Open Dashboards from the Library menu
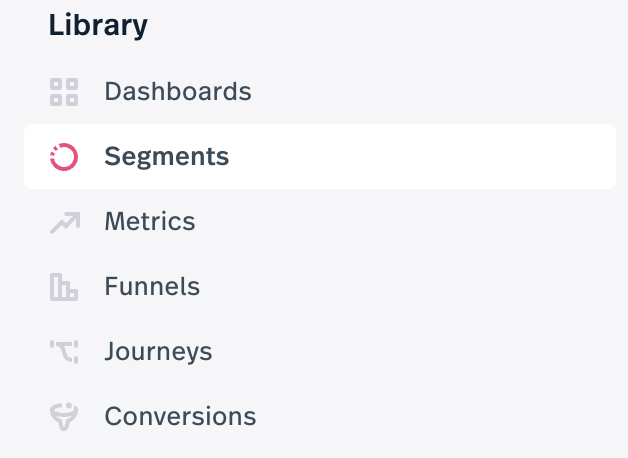The image size is (628, 458). click(x=178, y=91)
